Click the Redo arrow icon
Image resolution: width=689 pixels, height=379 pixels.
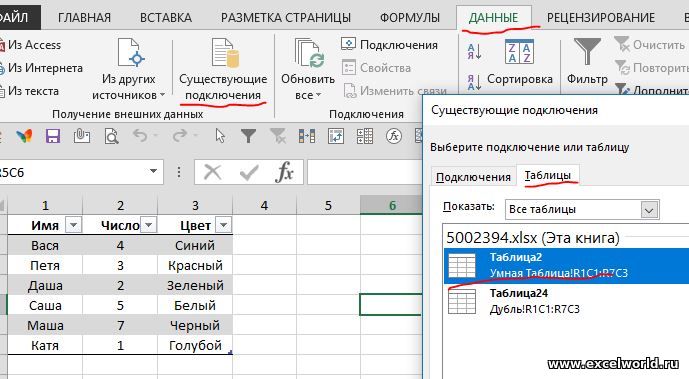coord(180,136)
